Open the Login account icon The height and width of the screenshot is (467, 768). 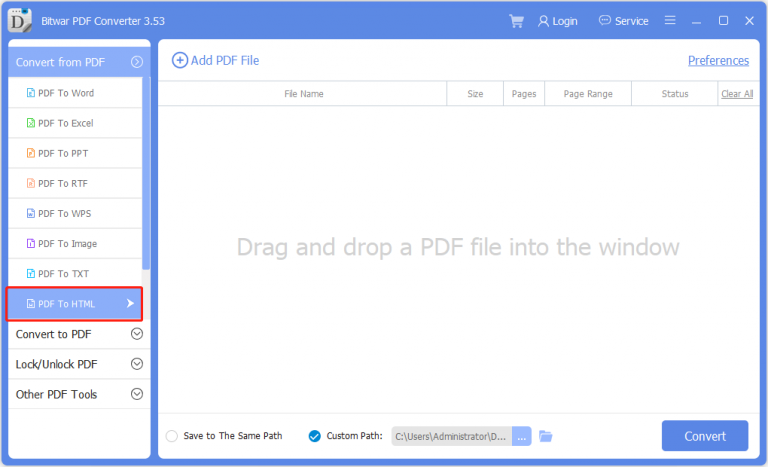coord(544,21)
